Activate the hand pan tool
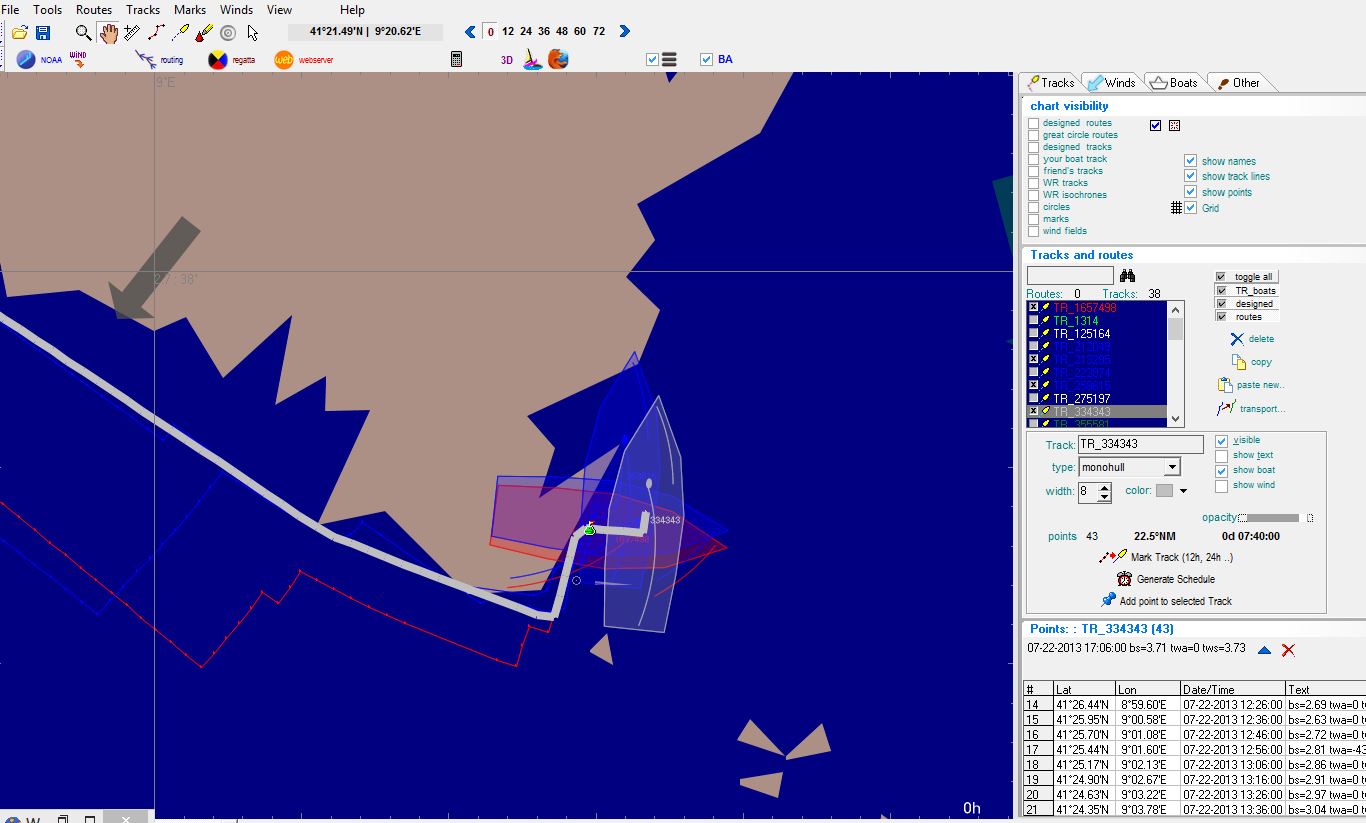The width and height of the screenshot is (1366, 823). 108,33
